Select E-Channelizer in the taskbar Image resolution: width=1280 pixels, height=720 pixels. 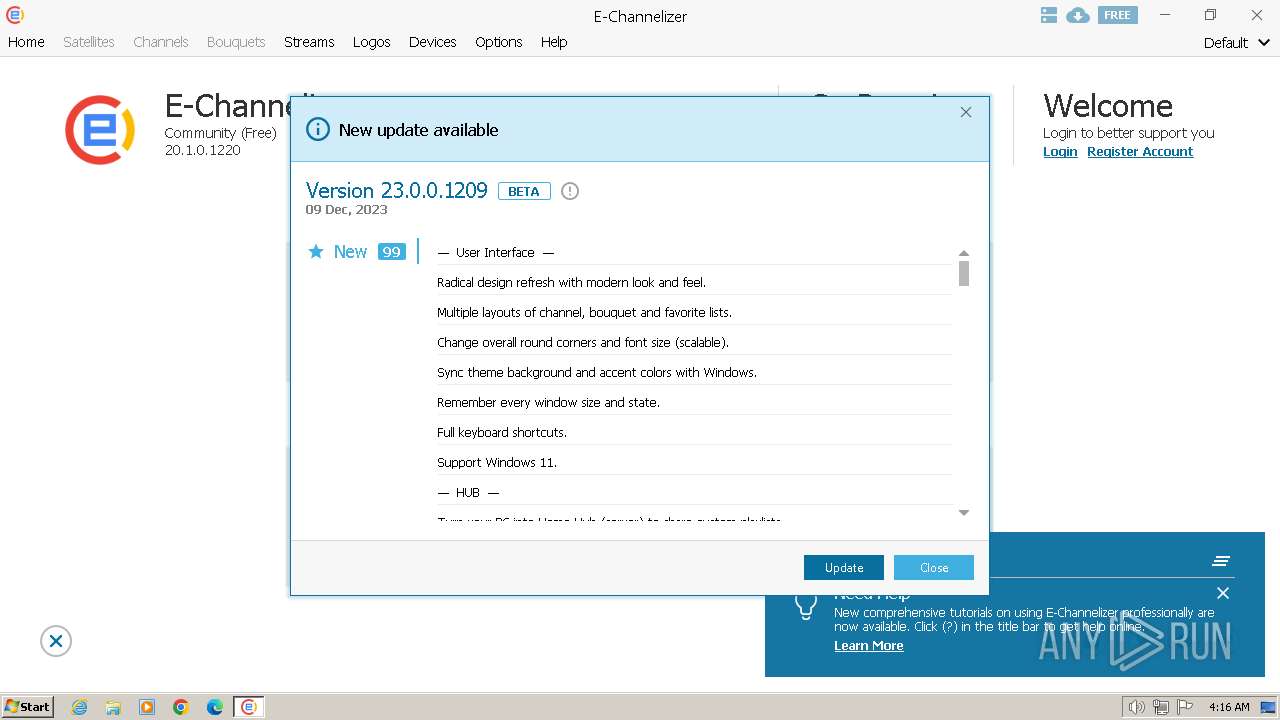(249, 707)
